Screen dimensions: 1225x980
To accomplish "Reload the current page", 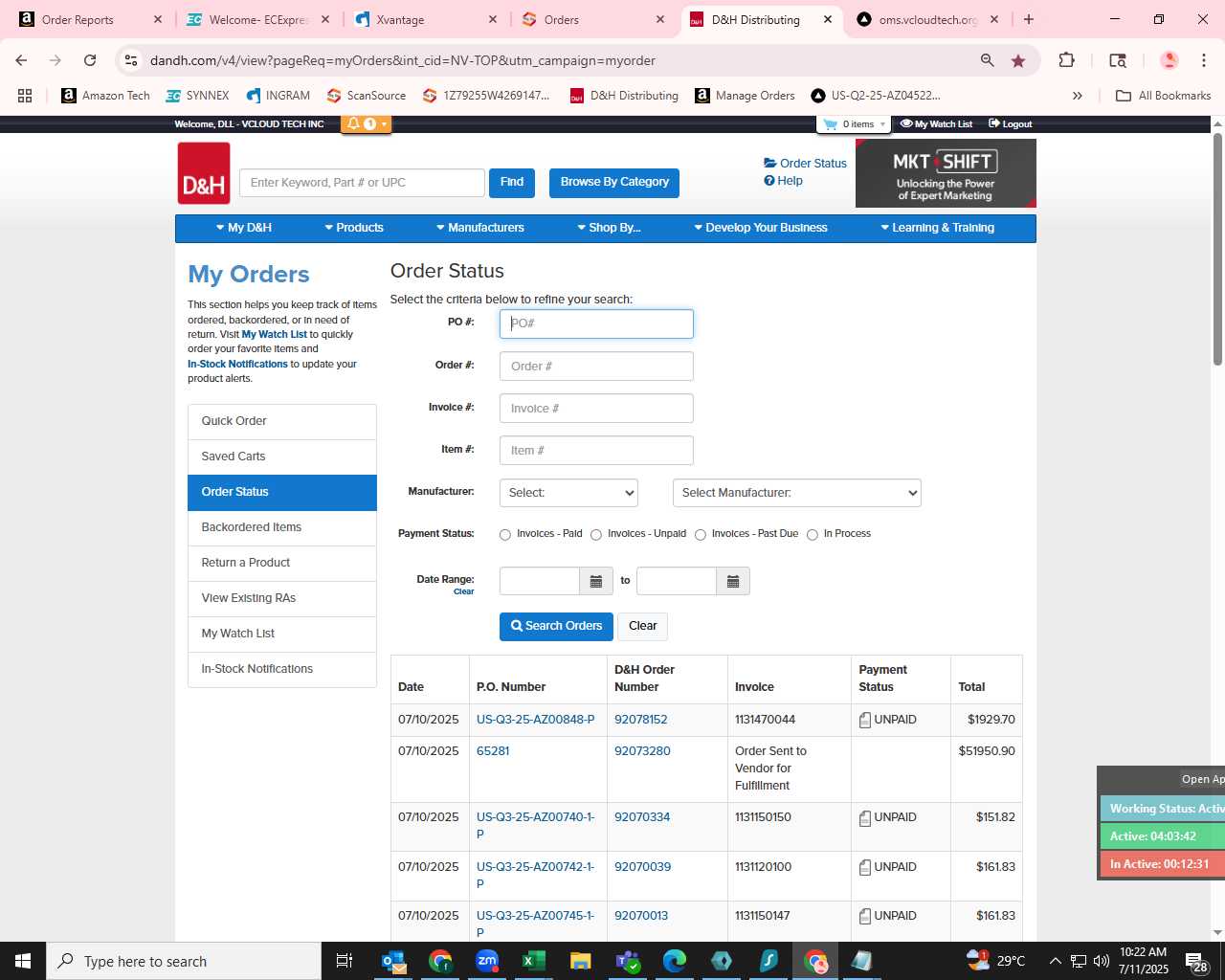I will click(x=90, y=60).
